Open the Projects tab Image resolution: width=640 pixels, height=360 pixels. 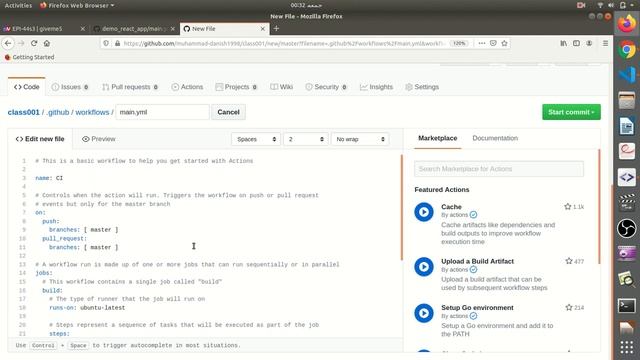pos(236,87)
